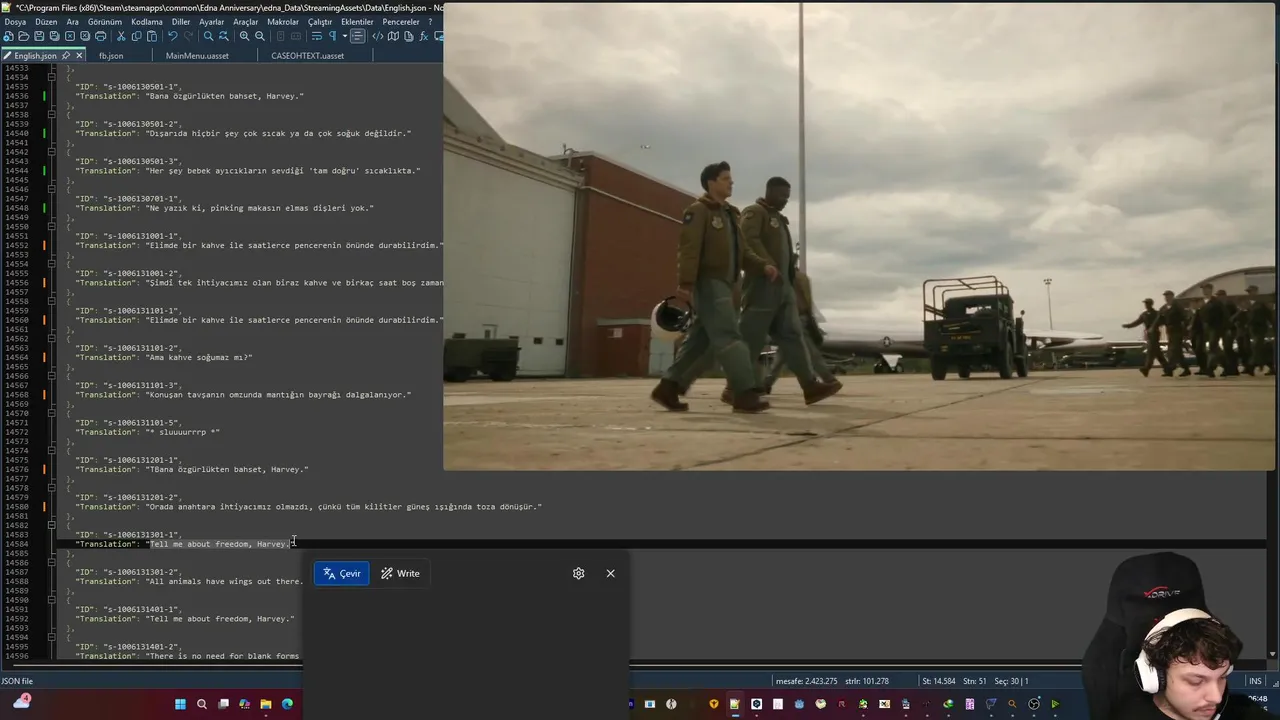Viewport: 1280px width, 720px height.
Task: Collapse the fold marker at line 14542
Action: 52,152
